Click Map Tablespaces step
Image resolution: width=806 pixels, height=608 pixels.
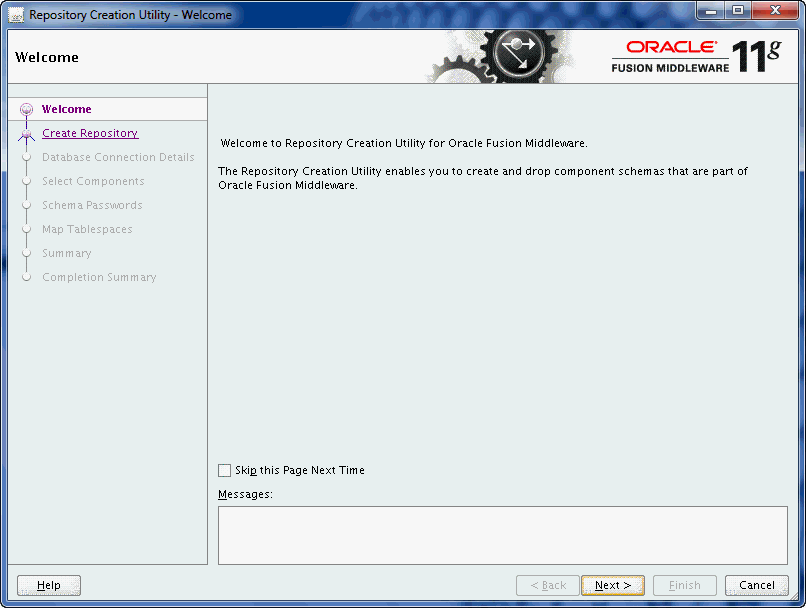click(x=87, y=229)
